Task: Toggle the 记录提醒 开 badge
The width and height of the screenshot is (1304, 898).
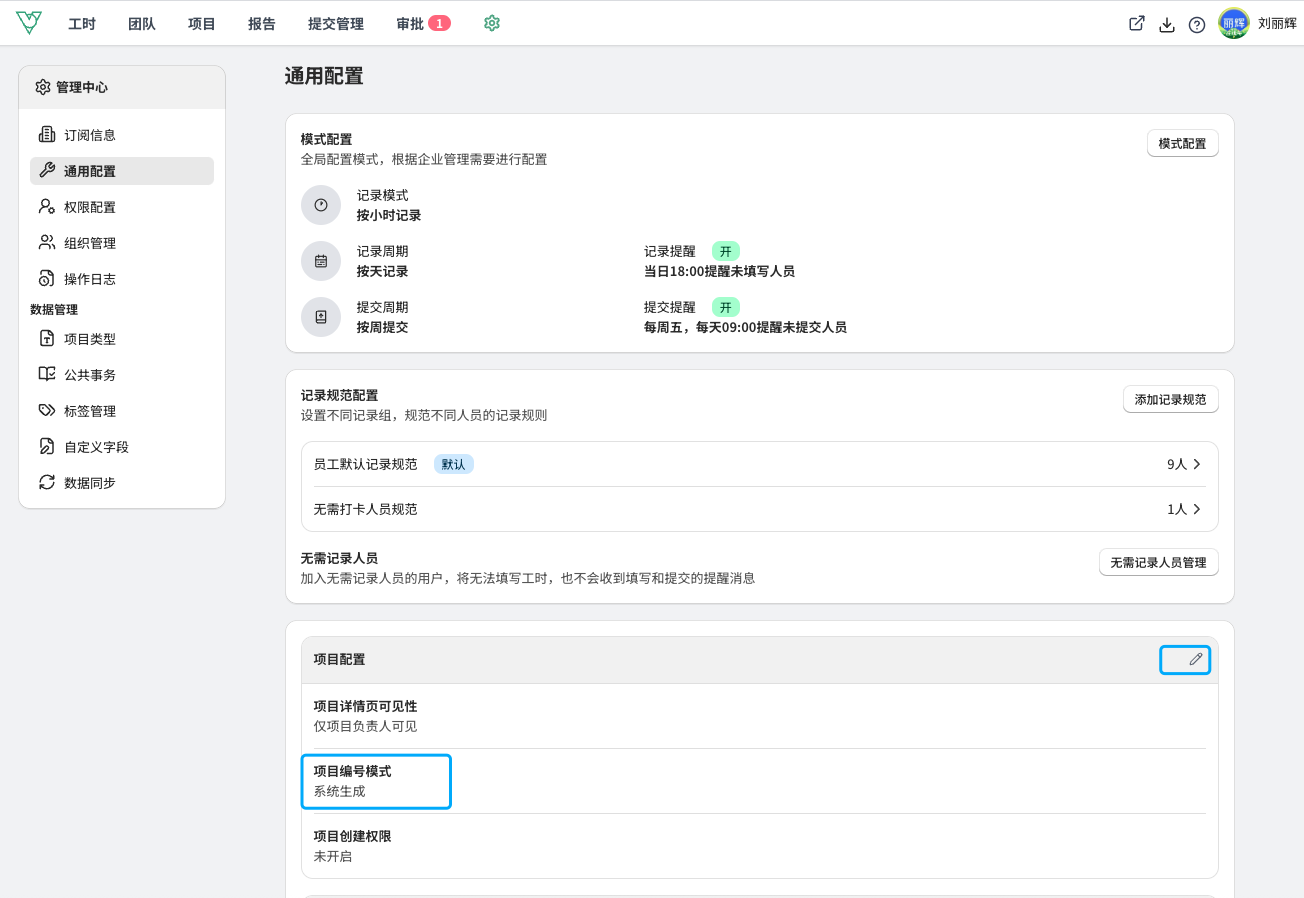Action: [x=726, y=251]
